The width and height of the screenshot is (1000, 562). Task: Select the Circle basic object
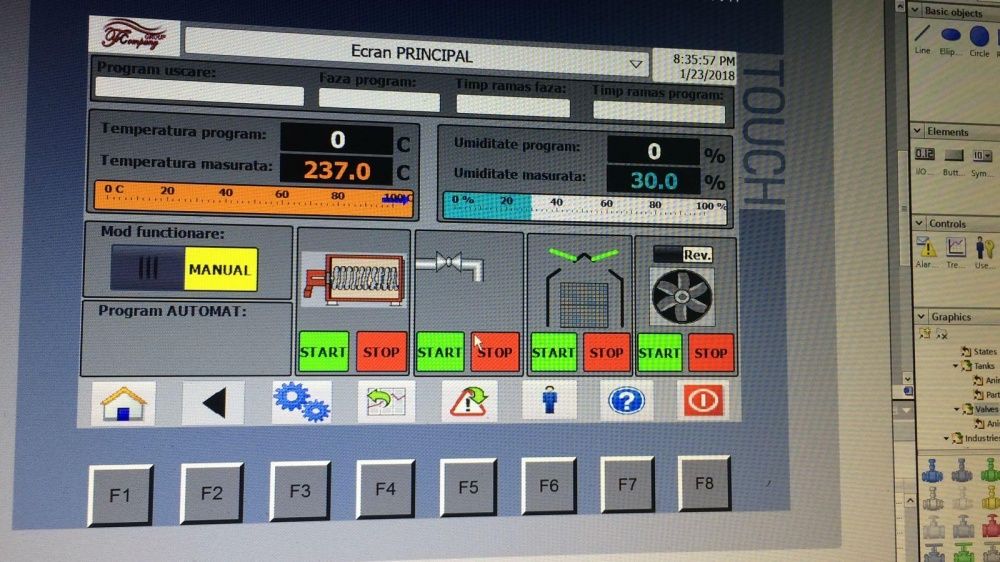979,40
